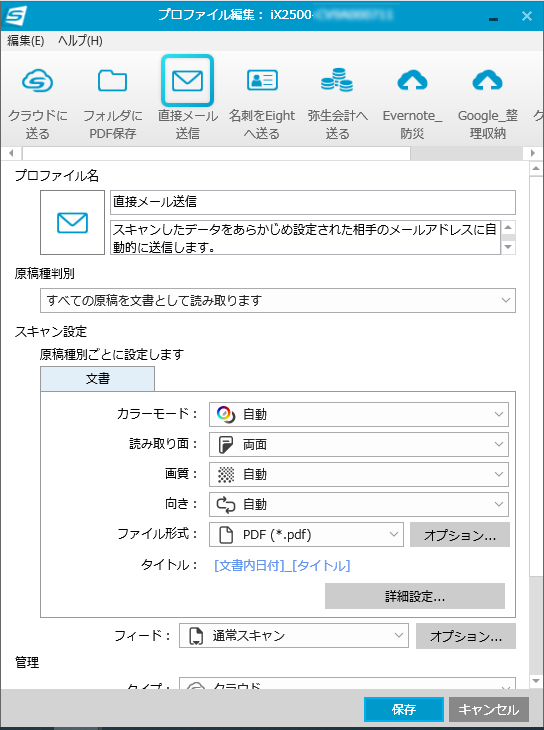Minimize the プロファイル編集 window
Screen dimensions: 544x730
pyautogui.click(x=493, y=17)
